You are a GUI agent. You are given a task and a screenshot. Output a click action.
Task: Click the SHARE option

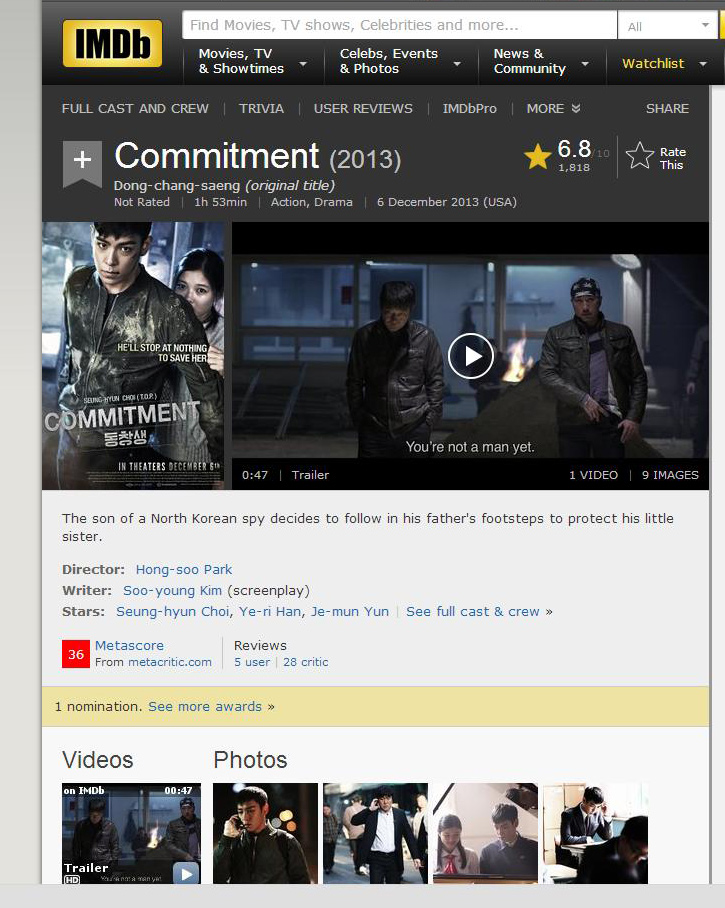(x=667, y=108)
